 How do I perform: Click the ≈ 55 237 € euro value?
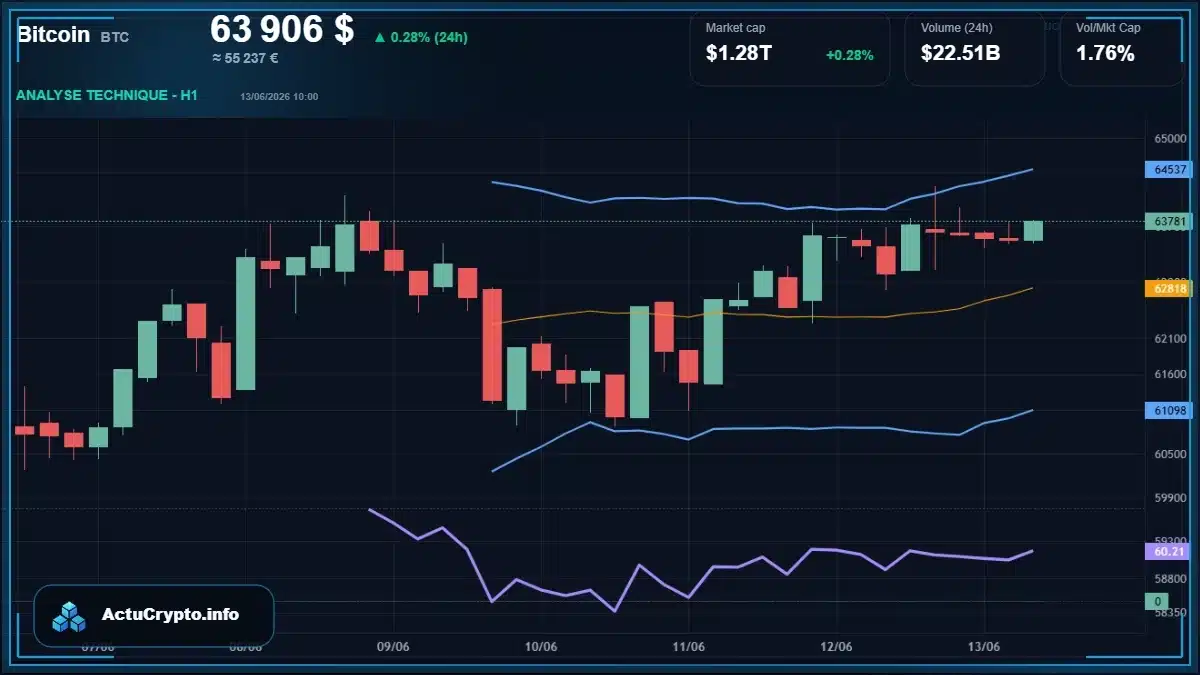click(245, 58)
